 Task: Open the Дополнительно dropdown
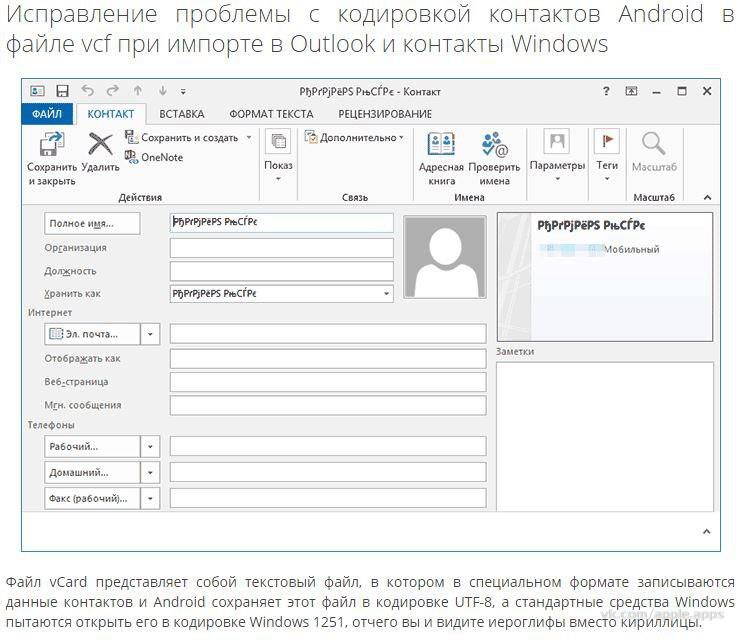354,138
